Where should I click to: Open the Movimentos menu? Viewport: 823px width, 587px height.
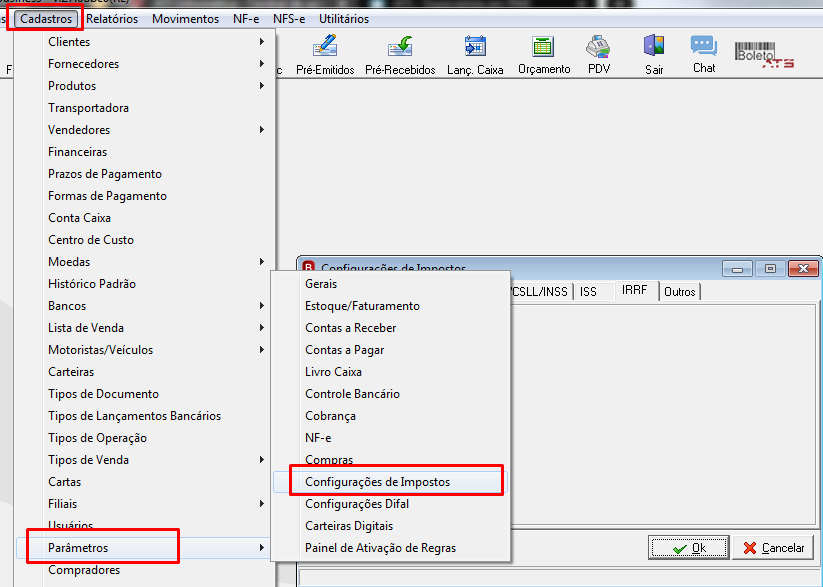point(185,19)
